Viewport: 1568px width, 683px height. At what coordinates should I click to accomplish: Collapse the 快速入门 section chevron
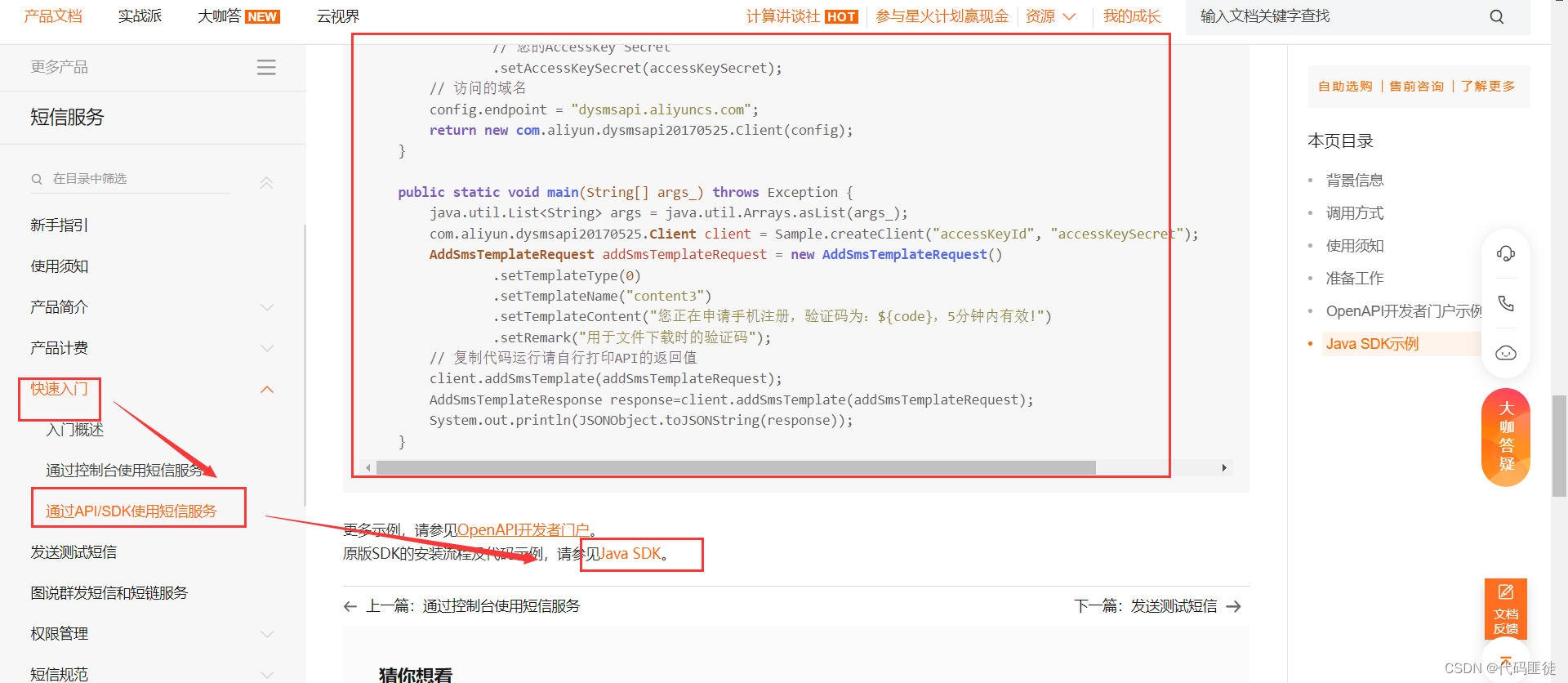[x=266, y=390]
